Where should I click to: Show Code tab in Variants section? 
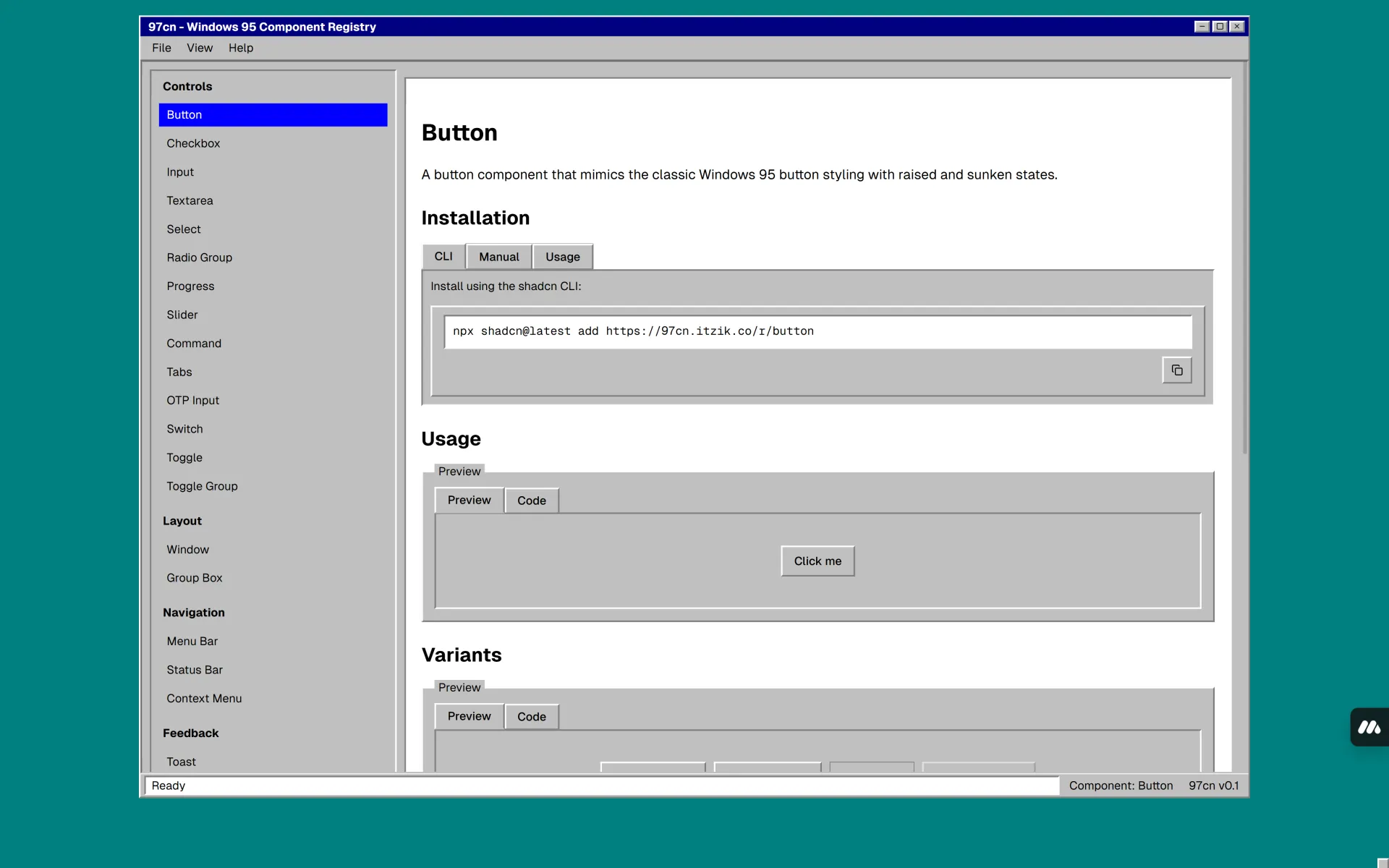tap(531, 717)
